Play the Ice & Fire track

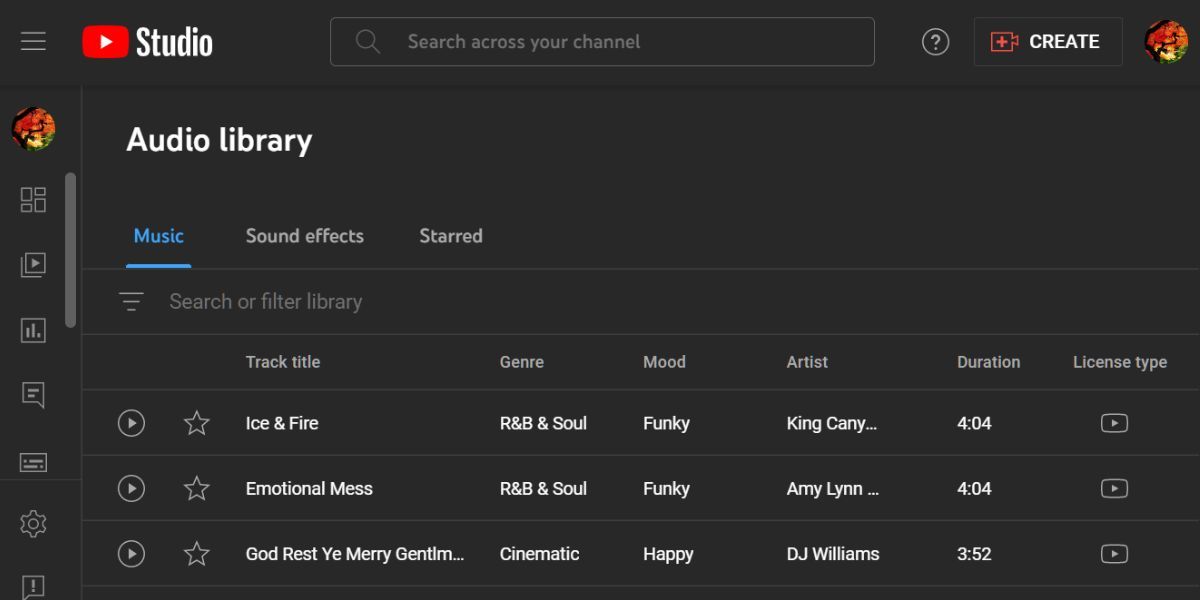click(x=131, y=423)
